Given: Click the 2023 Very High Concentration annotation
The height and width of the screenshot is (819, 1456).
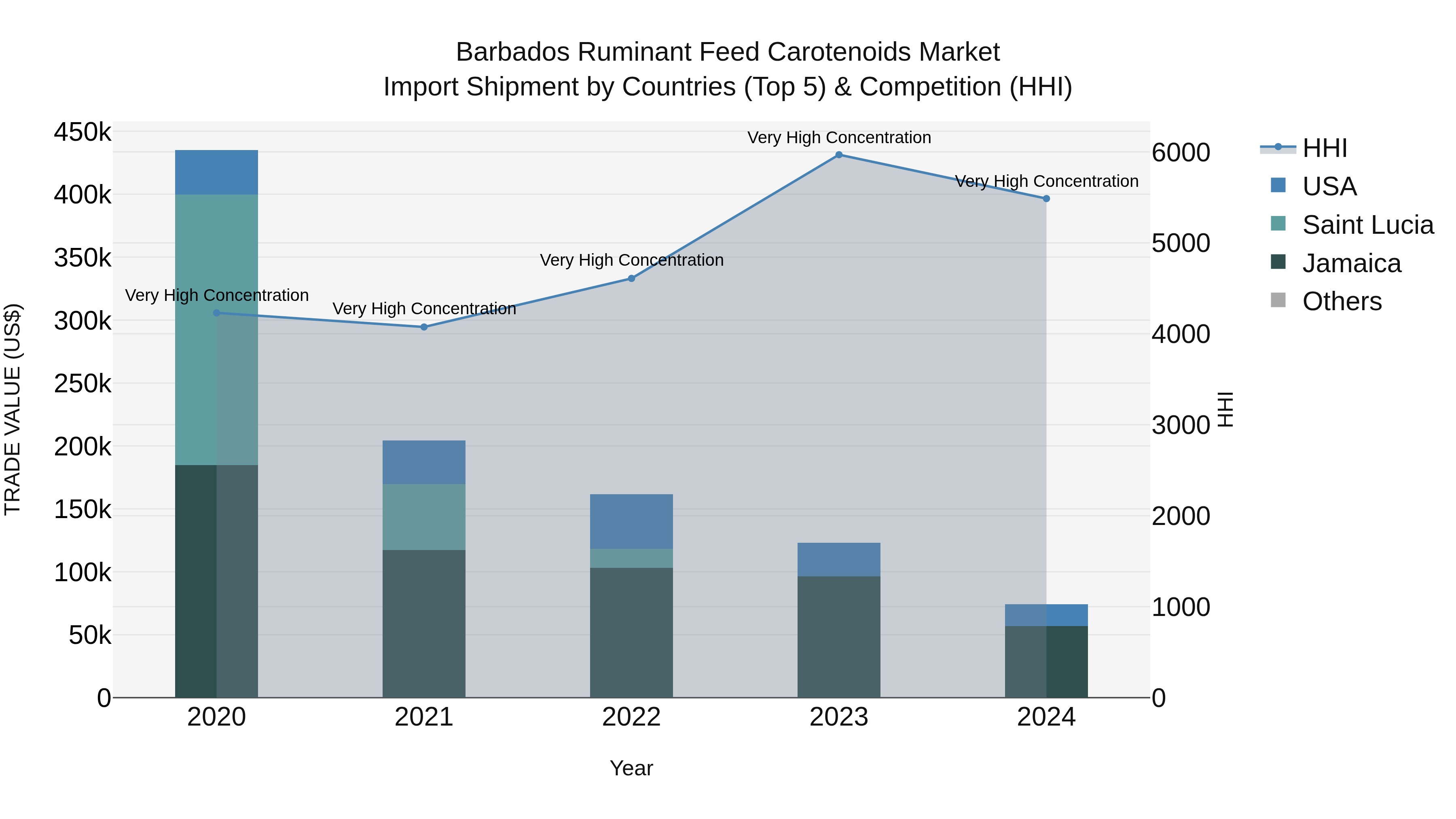Looking at the screenshot, I should pyautogui.click(x=839, y=138).
